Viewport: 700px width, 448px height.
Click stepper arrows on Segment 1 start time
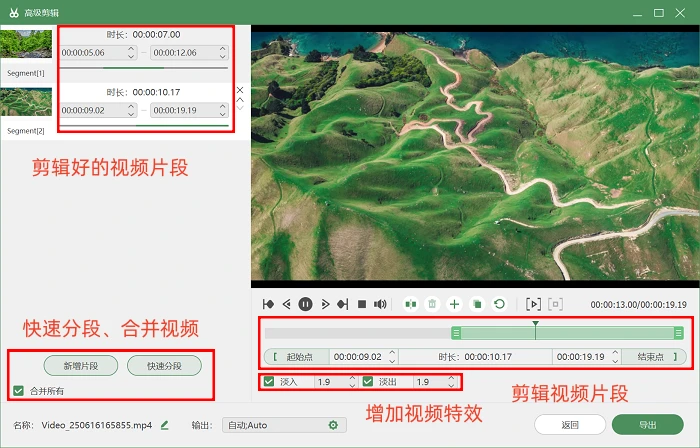coord(129,52)
